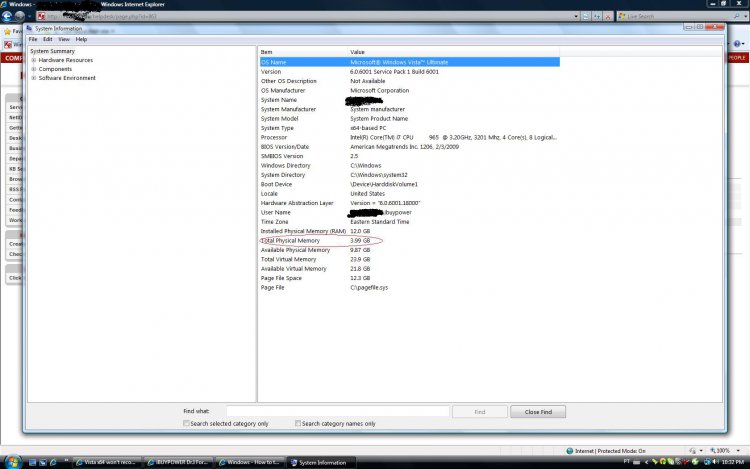Viewport: 750px width, 469px height.
Task: Click the Find button
Action: [x=480, y=412]
